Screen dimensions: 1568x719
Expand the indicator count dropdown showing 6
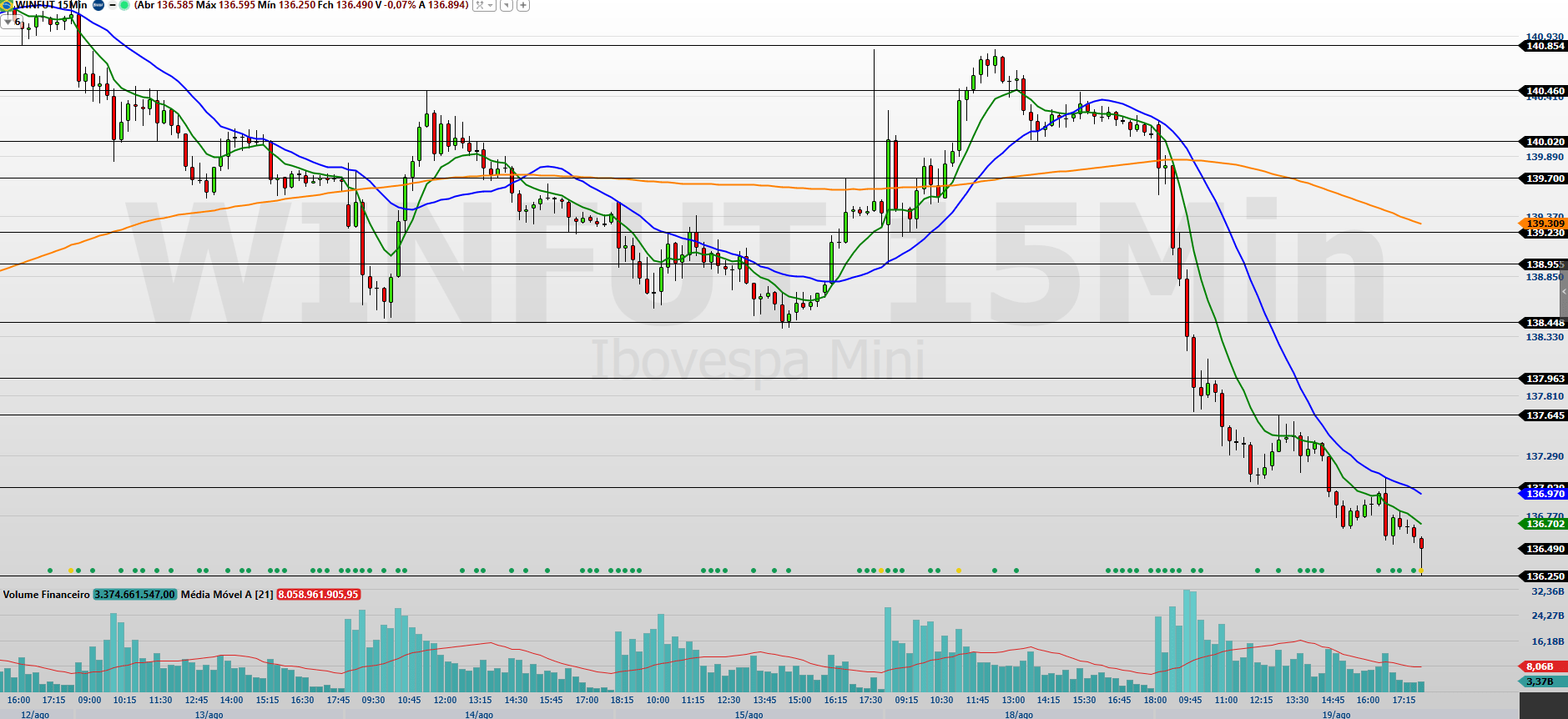coord(12,22)
